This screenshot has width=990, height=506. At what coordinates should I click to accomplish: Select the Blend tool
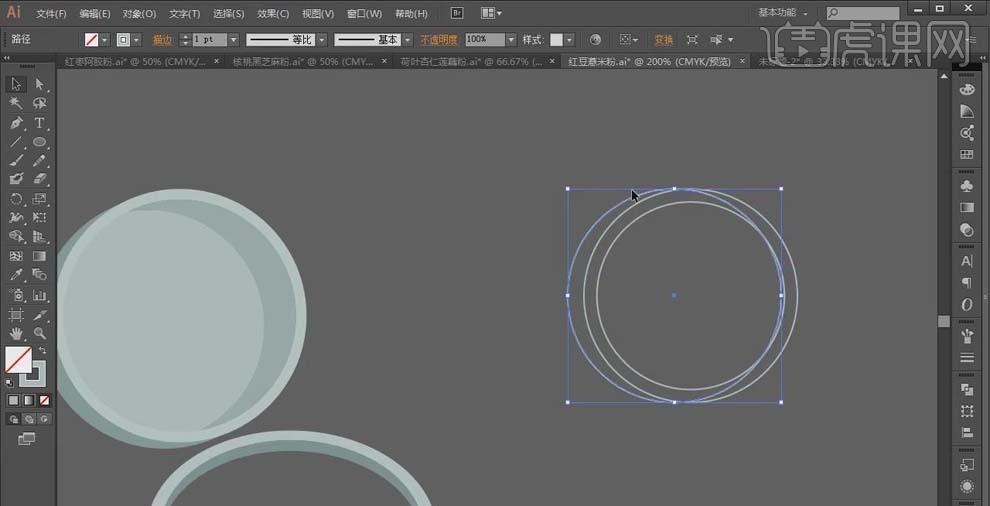40,275
